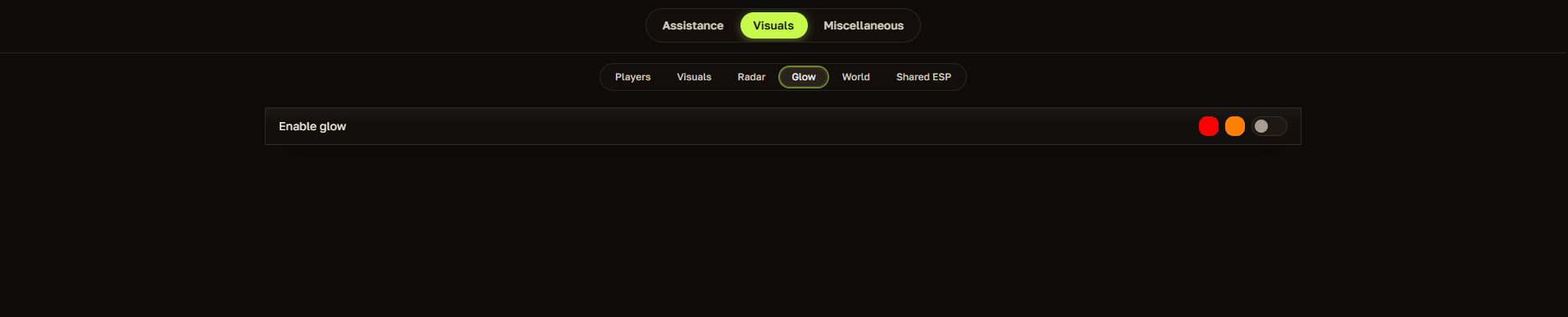Open the Visuals sub-tab beside Players

click(x=694, y=77)
